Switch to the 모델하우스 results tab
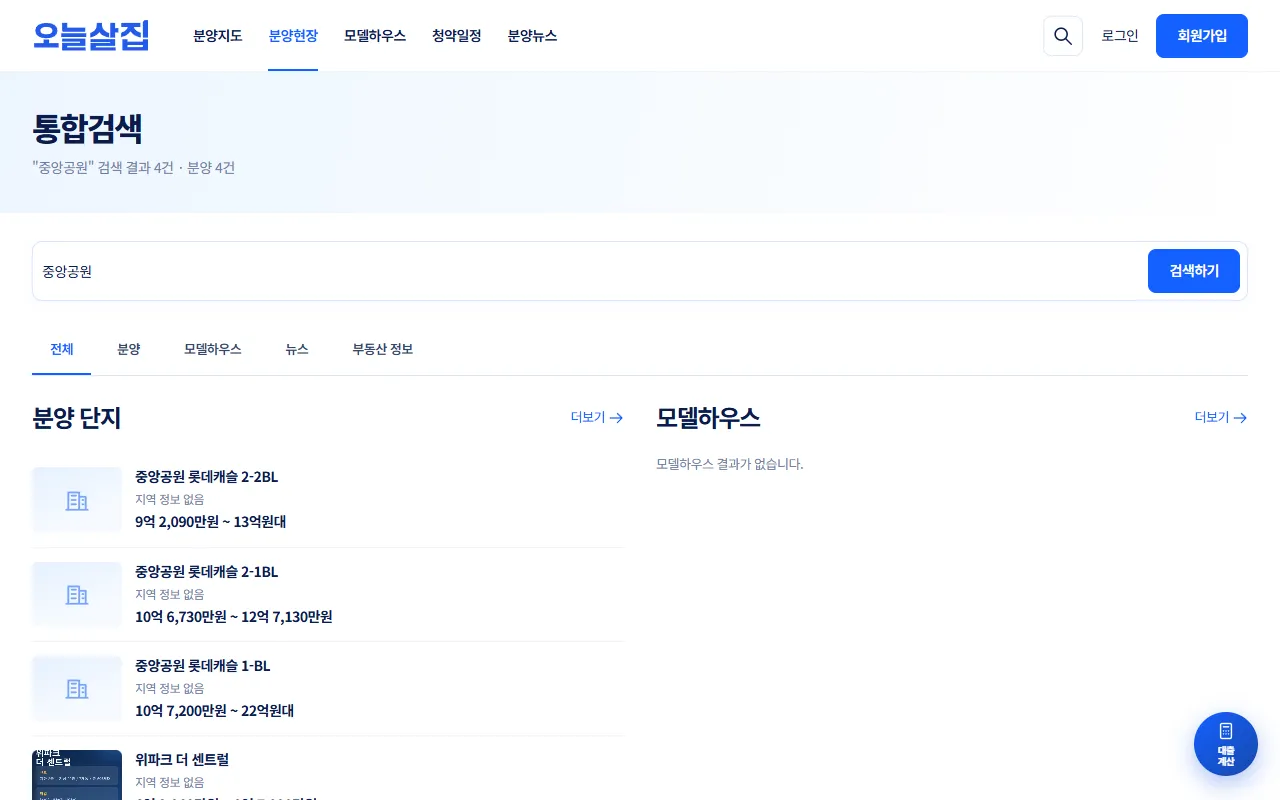This screenshot has width=1280, height=800. [213, 350]
